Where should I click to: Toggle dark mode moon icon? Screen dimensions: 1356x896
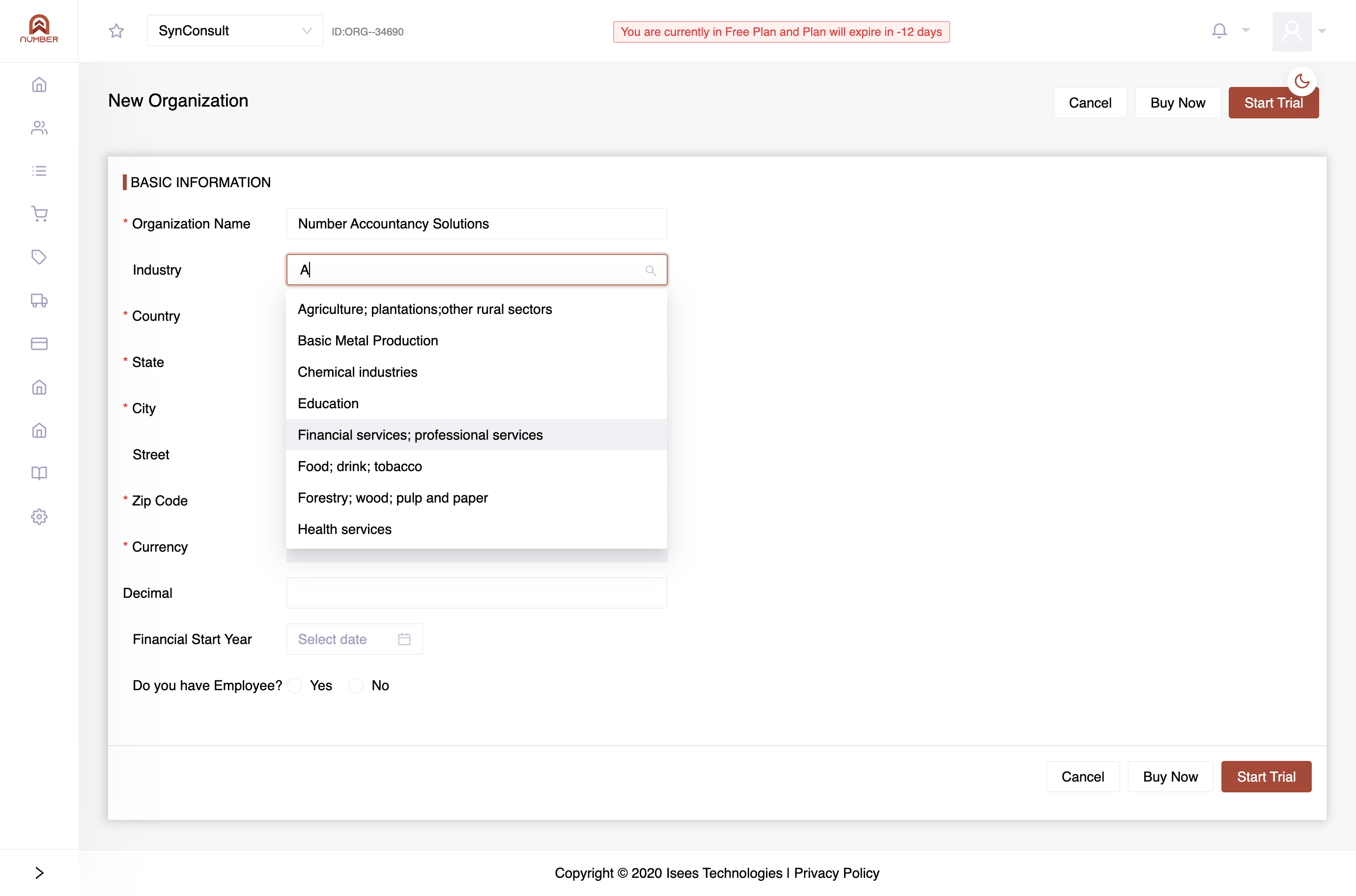[x=1302, y=81]
